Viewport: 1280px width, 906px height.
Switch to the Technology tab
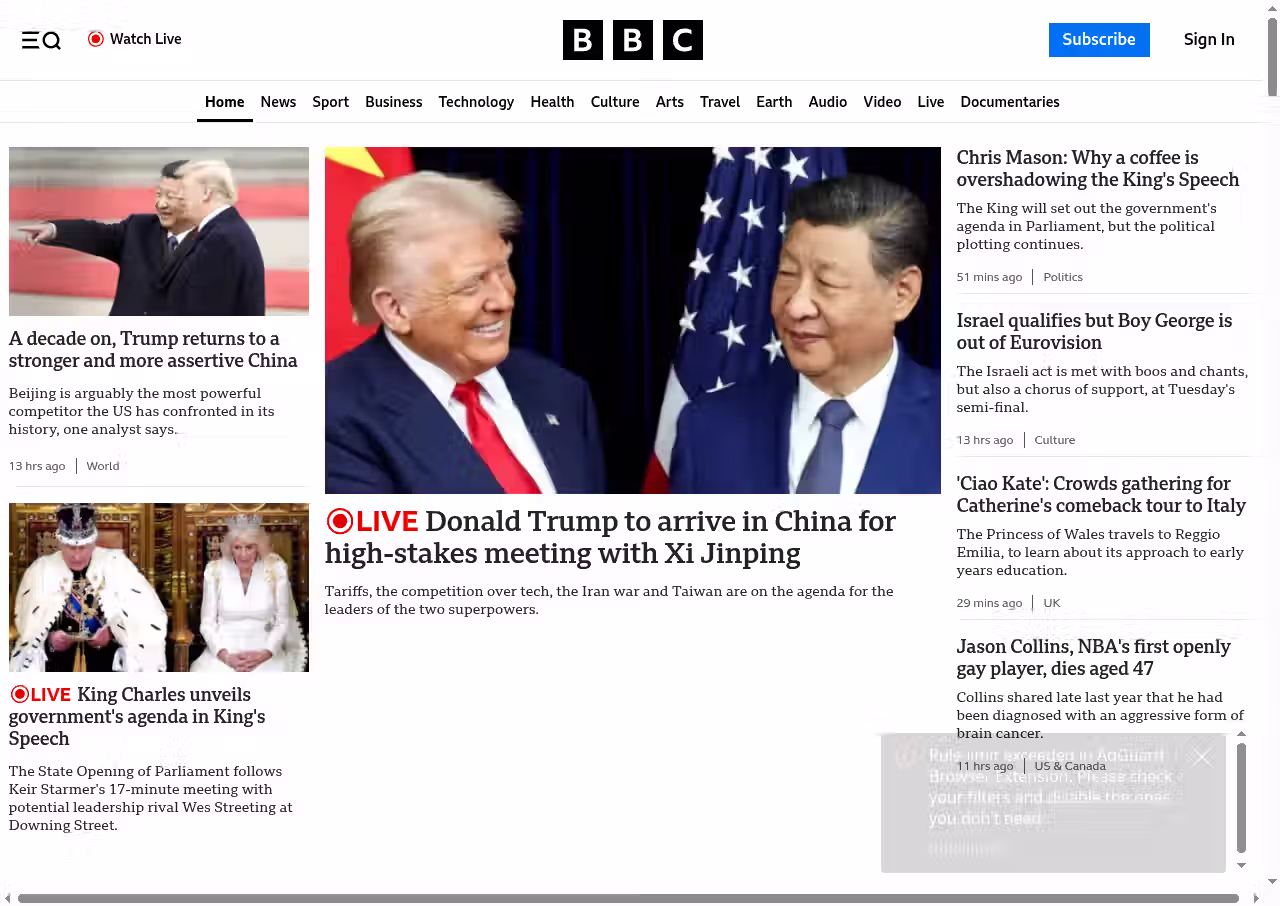476,102
